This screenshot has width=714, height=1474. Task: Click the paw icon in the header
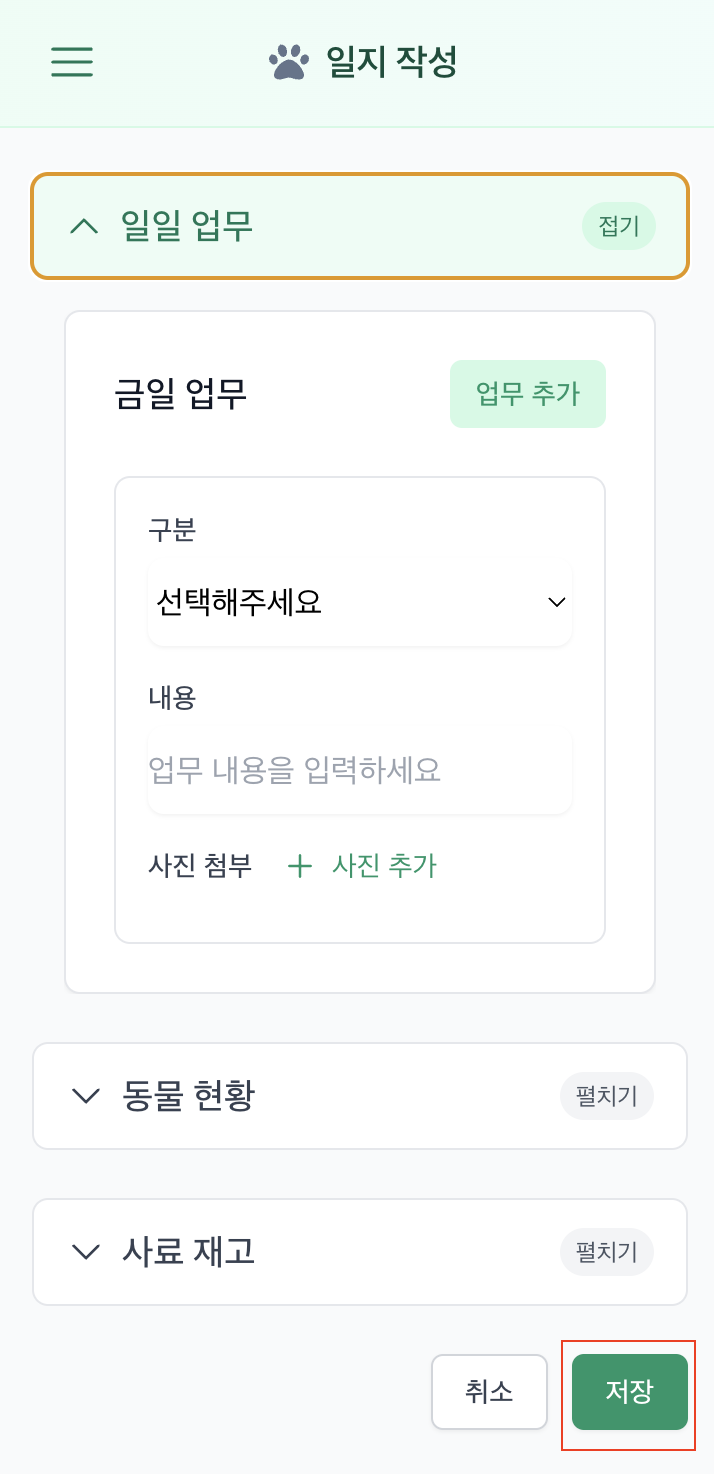point(287,62)
